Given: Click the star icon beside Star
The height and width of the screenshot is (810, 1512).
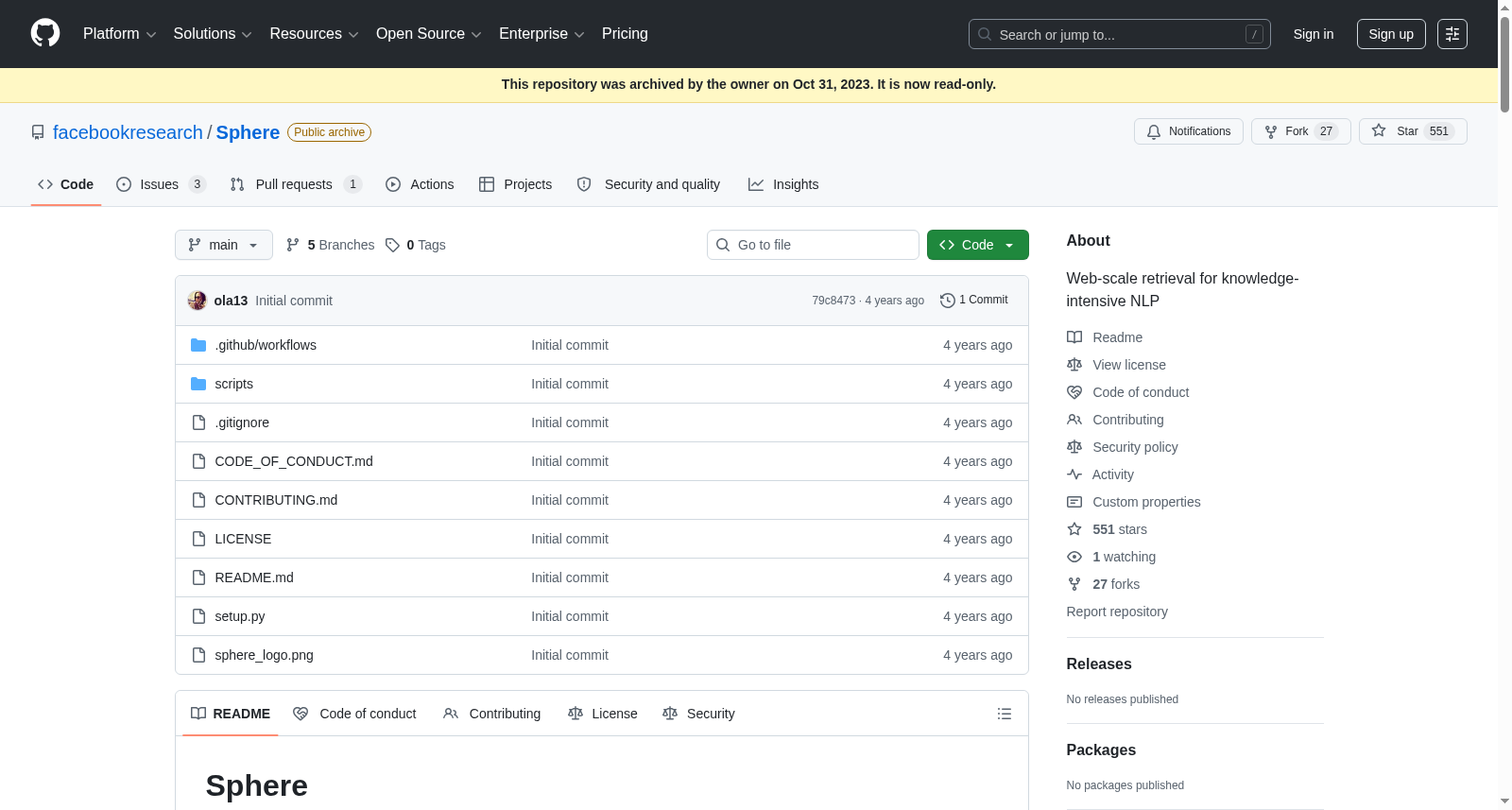Looking at the screenshot, I should [x=1379, y=131].
